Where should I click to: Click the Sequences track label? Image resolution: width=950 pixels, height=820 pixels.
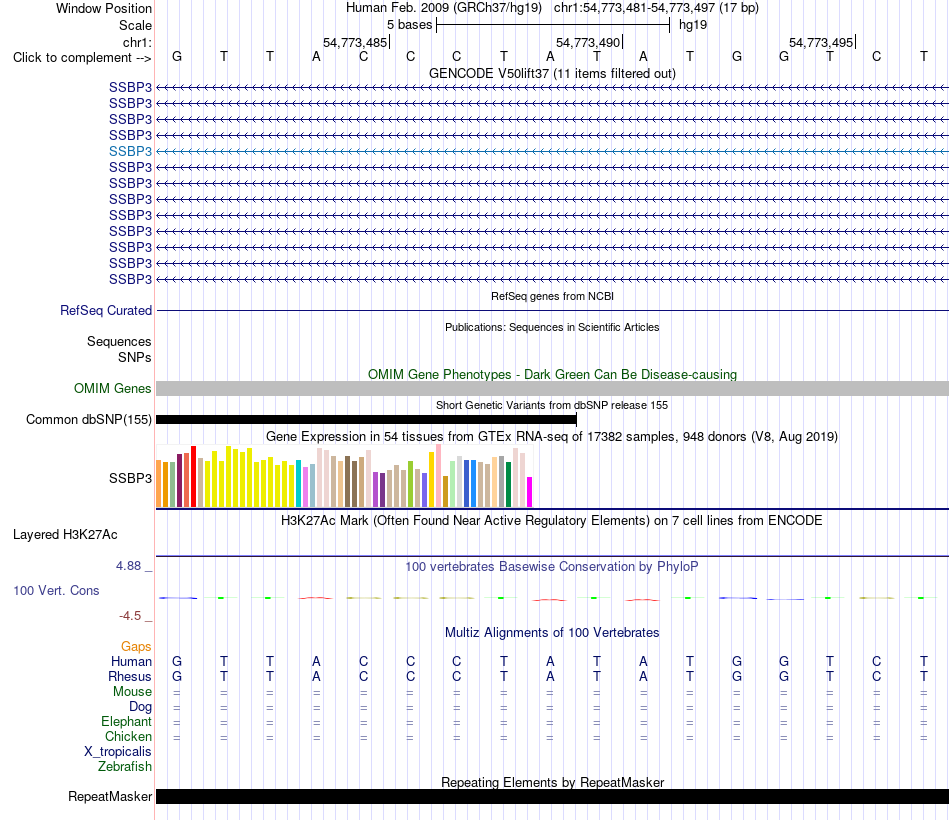(119, 341)
